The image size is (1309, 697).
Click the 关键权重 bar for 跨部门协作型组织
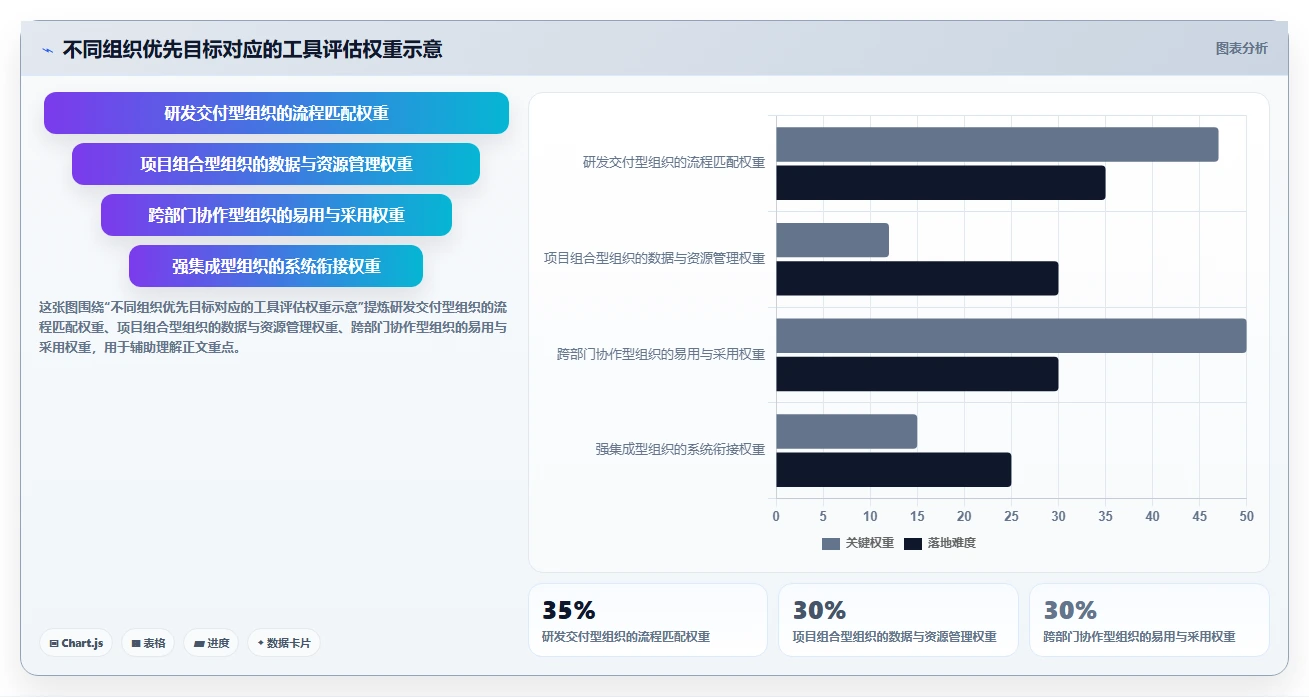(1011, 335)
